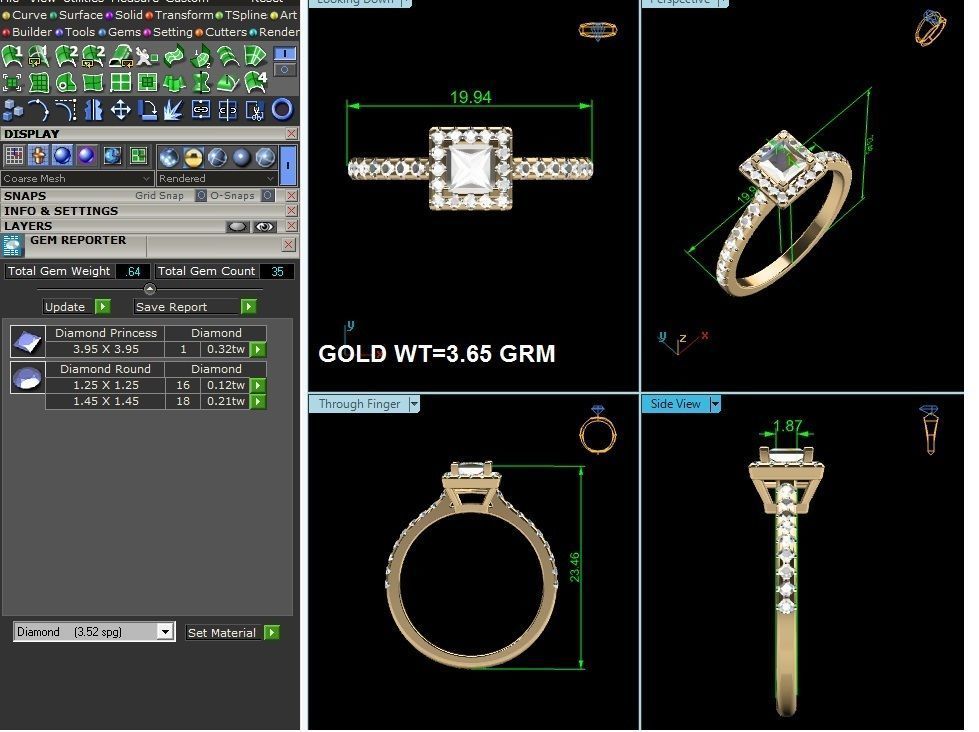979x732 pixels.
Task: Close the SNAPS panel
Action: 291,195
